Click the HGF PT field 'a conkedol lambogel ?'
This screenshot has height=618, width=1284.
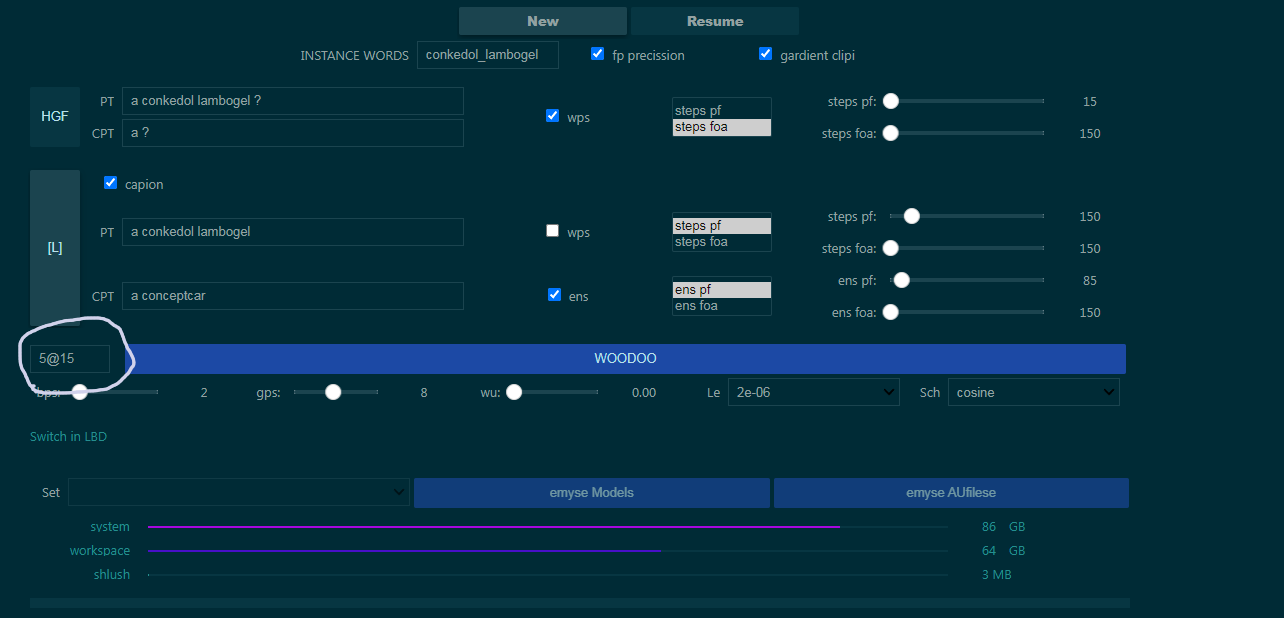click(293, 101)
